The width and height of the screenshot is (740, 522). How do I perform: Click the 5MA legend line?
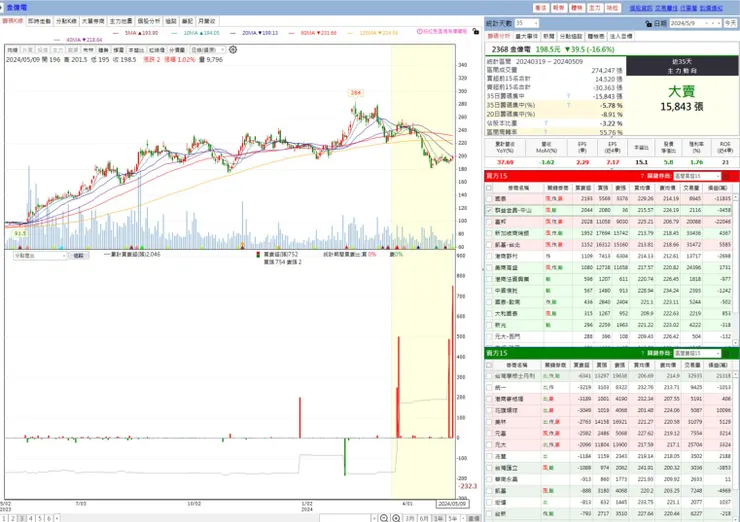coord(136,33)
